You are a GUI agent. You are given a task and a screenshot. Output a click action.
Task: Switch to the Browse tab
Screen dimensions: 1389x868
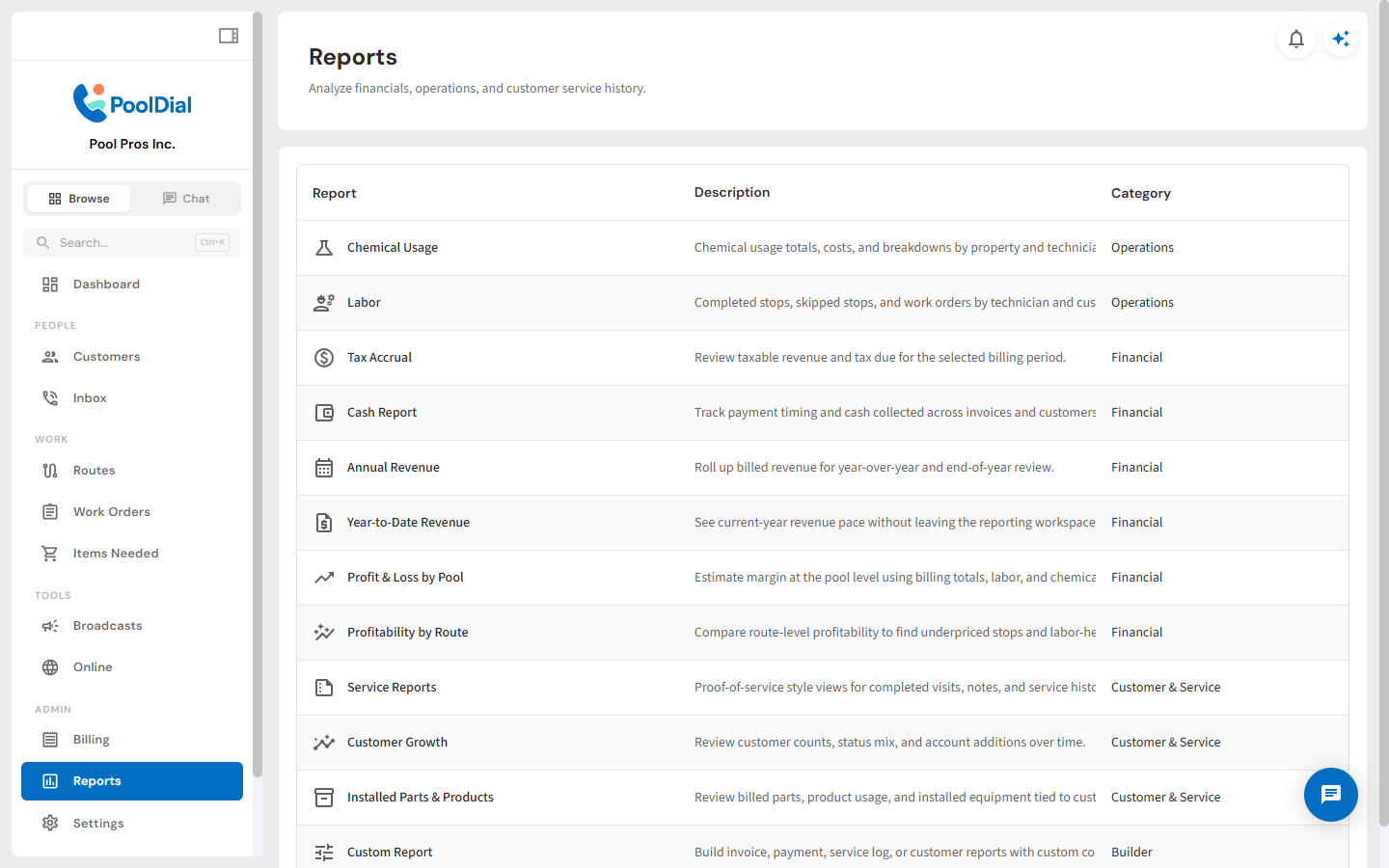click(x=78, y=199)
